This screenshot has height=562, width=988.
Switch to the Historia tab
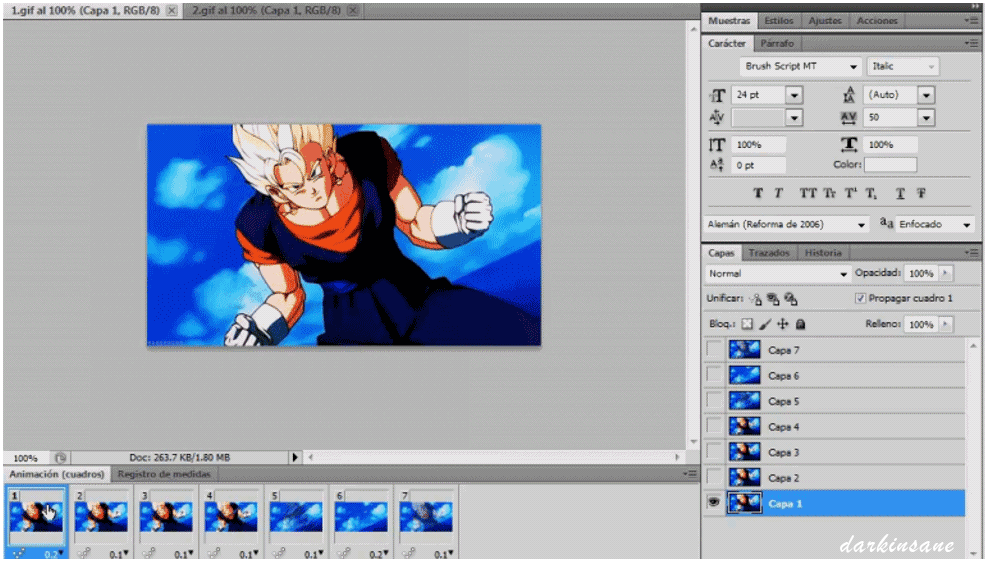823,253
